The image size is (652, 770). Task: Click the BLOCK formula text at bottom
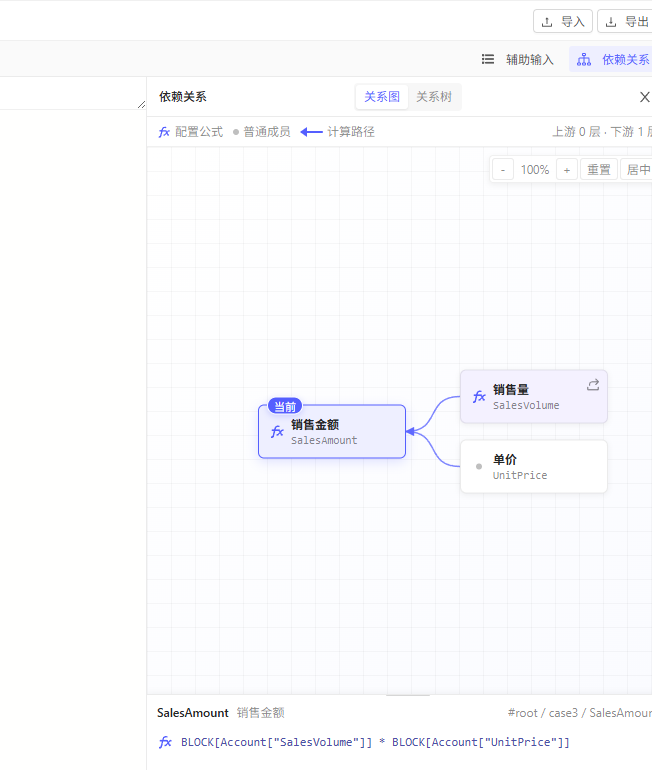(x=375, y=742)
